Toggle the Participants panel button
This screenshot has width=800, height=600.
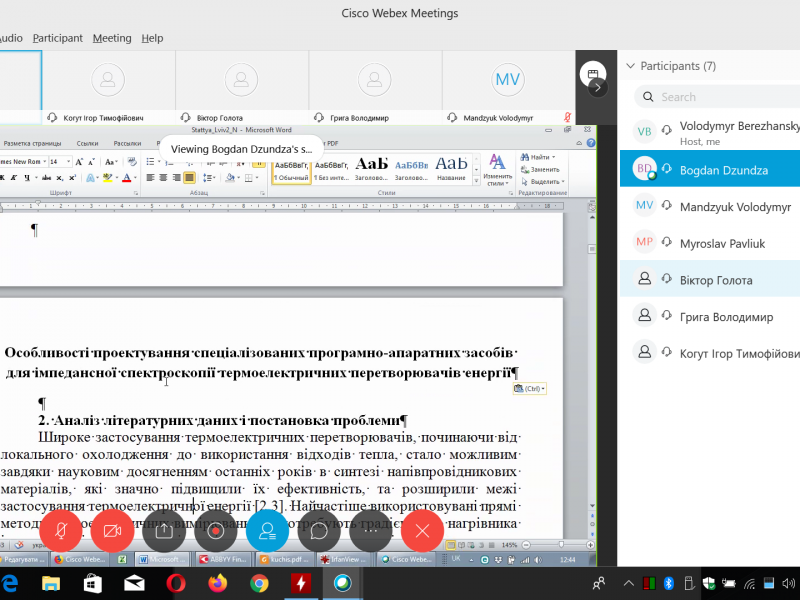click(x=267, y=531)
